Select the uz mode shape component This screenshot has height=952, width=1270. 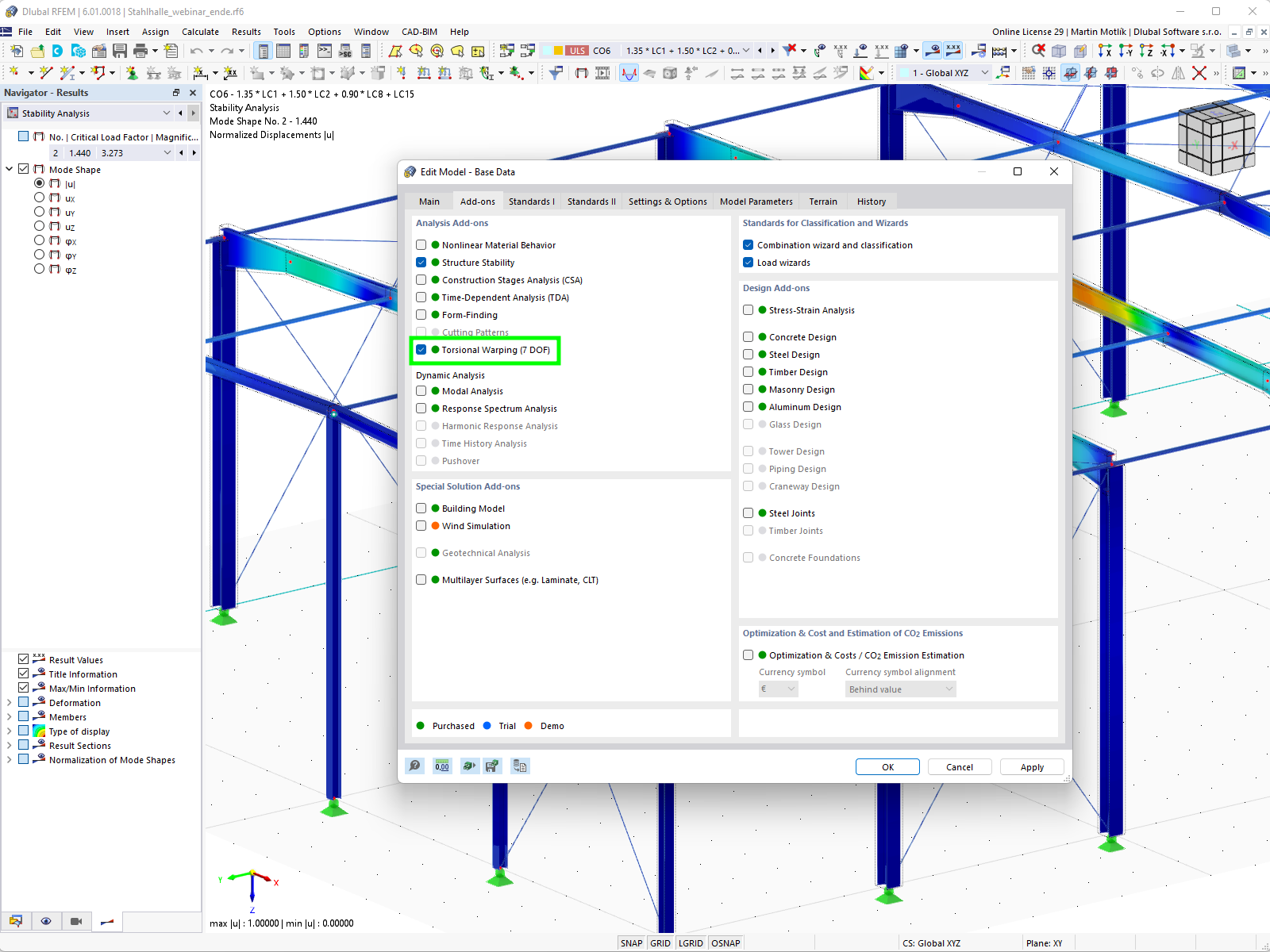[x=38, y=225]
